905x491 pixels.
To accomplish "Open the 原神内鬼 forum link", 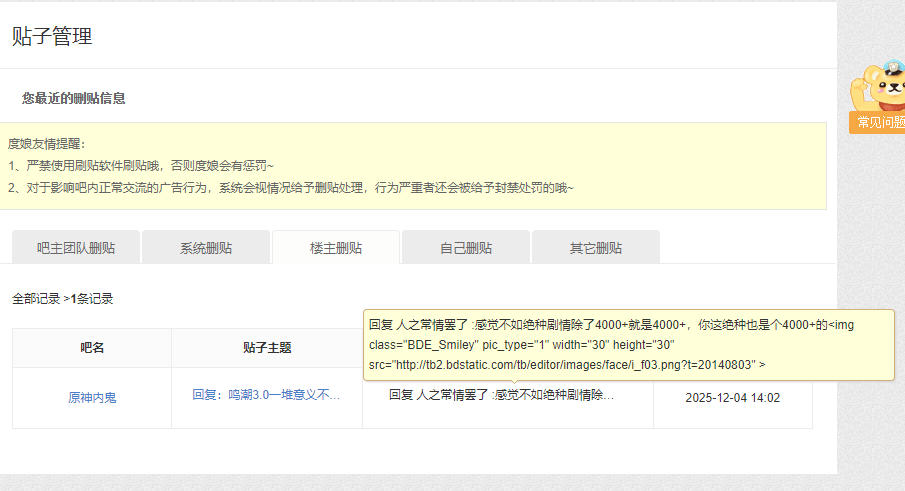I will point(92,398).
